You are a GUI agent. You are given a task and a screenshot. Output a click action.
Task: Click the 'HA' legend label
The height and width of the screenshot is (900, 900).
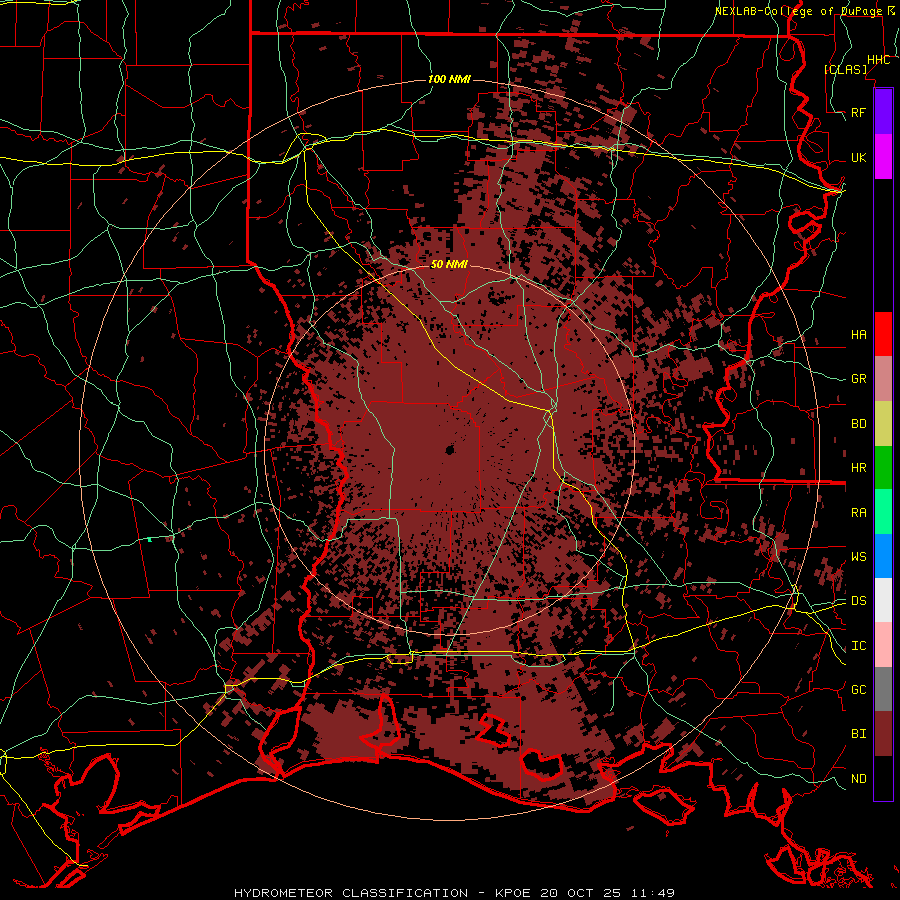coord(858,334)
